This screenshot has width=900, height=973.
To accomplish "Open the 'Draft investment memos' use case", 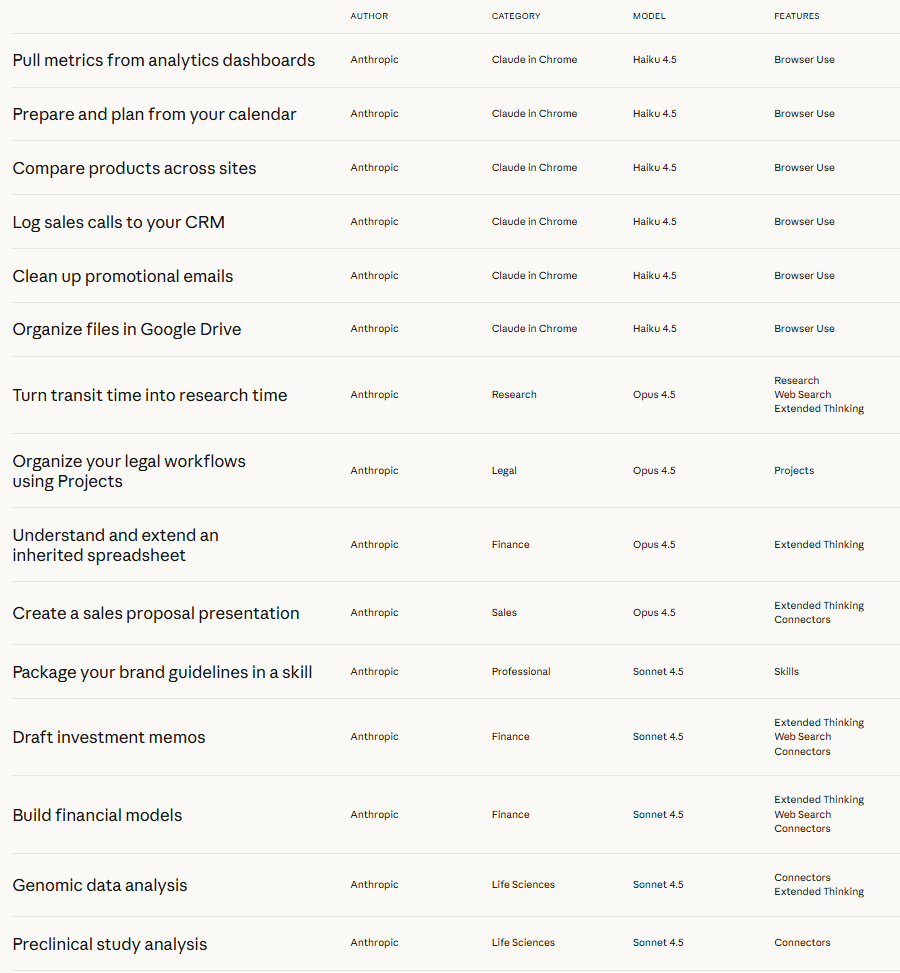I will (x=109, y=737).
